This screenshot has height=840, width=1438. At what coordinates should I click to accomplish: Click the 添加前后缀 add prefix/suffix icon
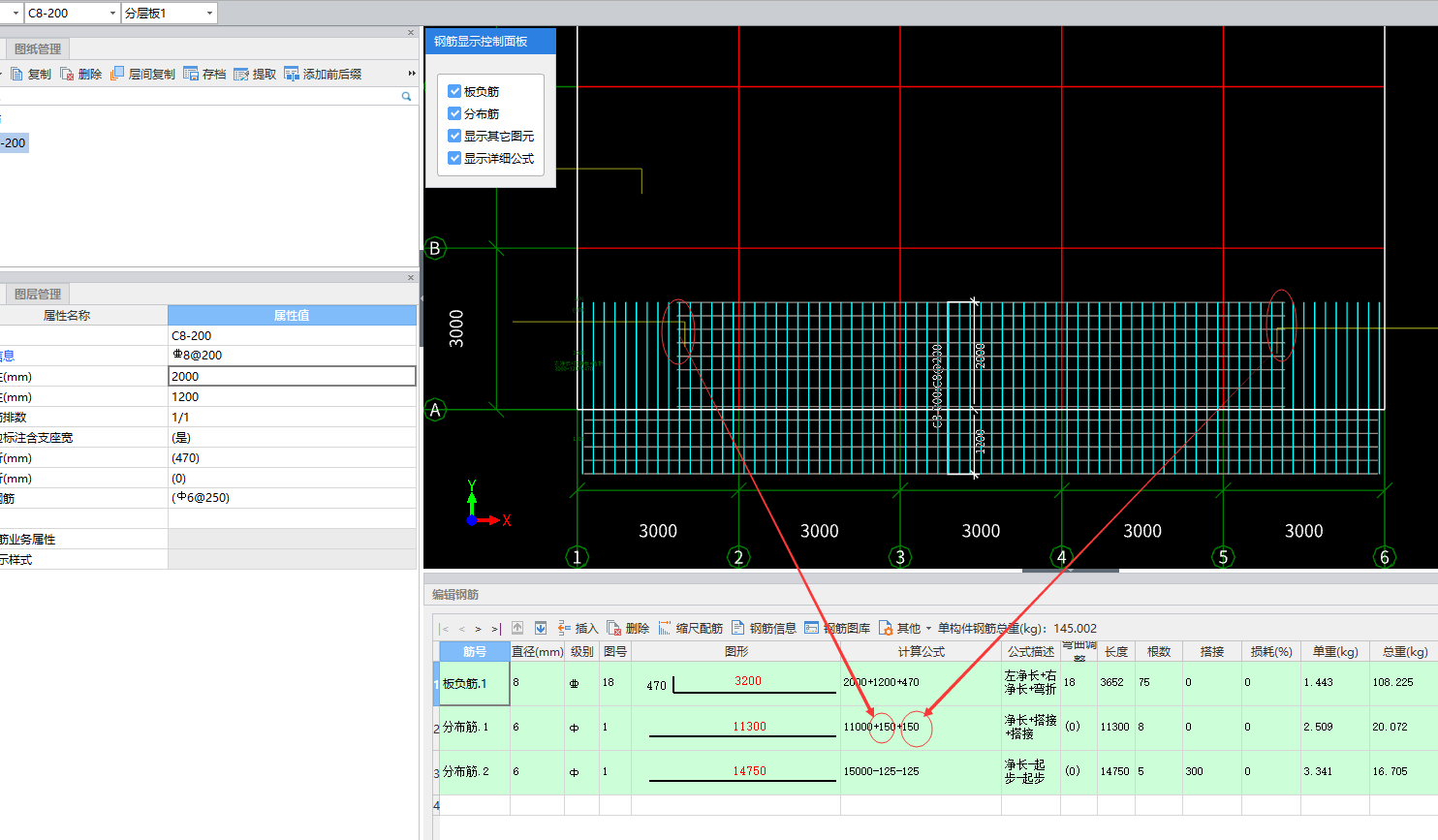click(292, 74)
